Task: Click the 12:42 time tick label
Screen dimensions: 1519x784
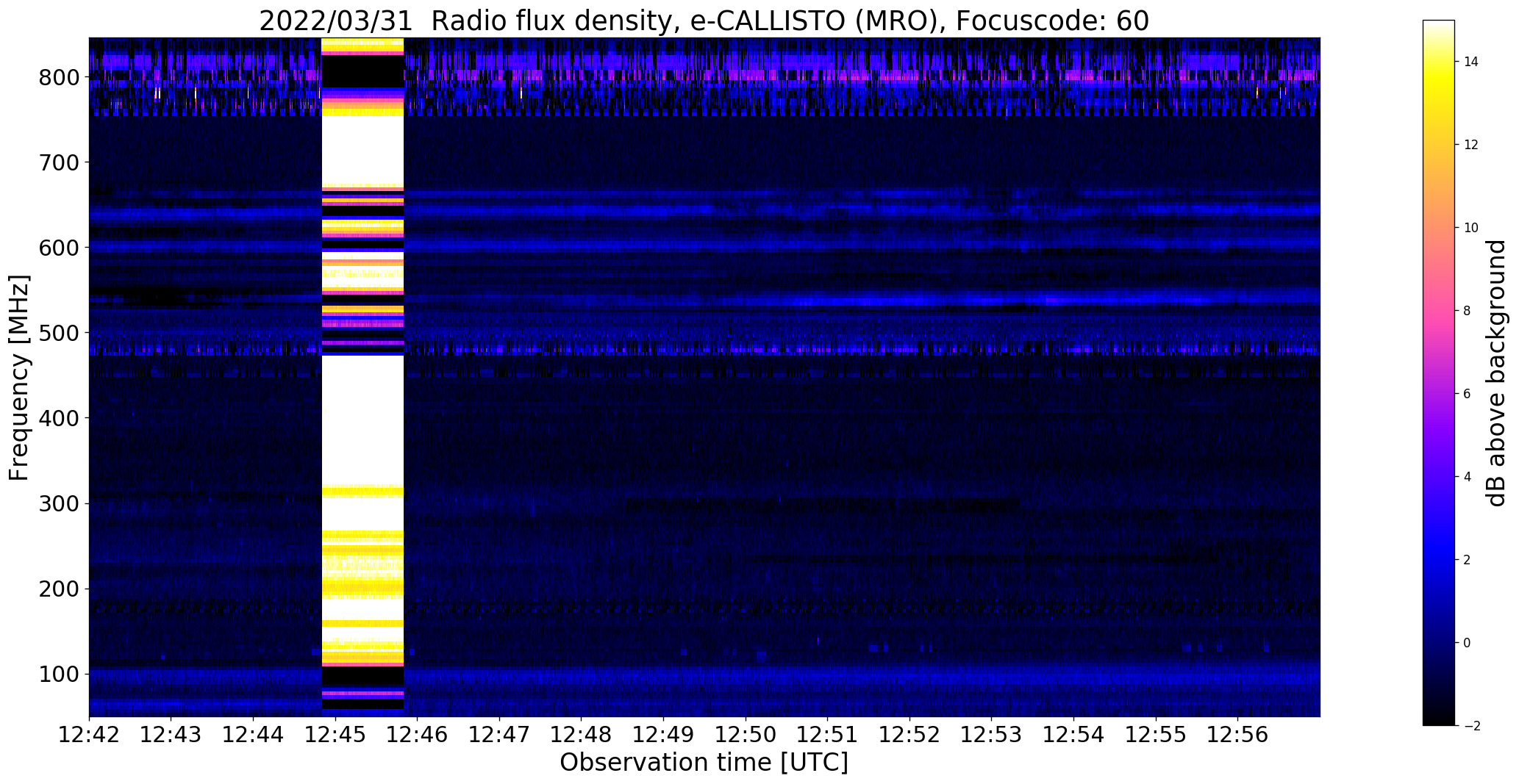Action: click(90, 734)
